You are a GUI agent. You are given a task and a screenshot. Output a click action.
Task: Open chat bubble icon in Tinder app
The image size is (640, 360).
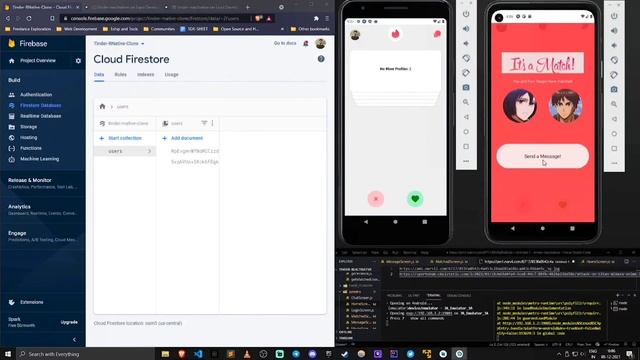(437, 34)
